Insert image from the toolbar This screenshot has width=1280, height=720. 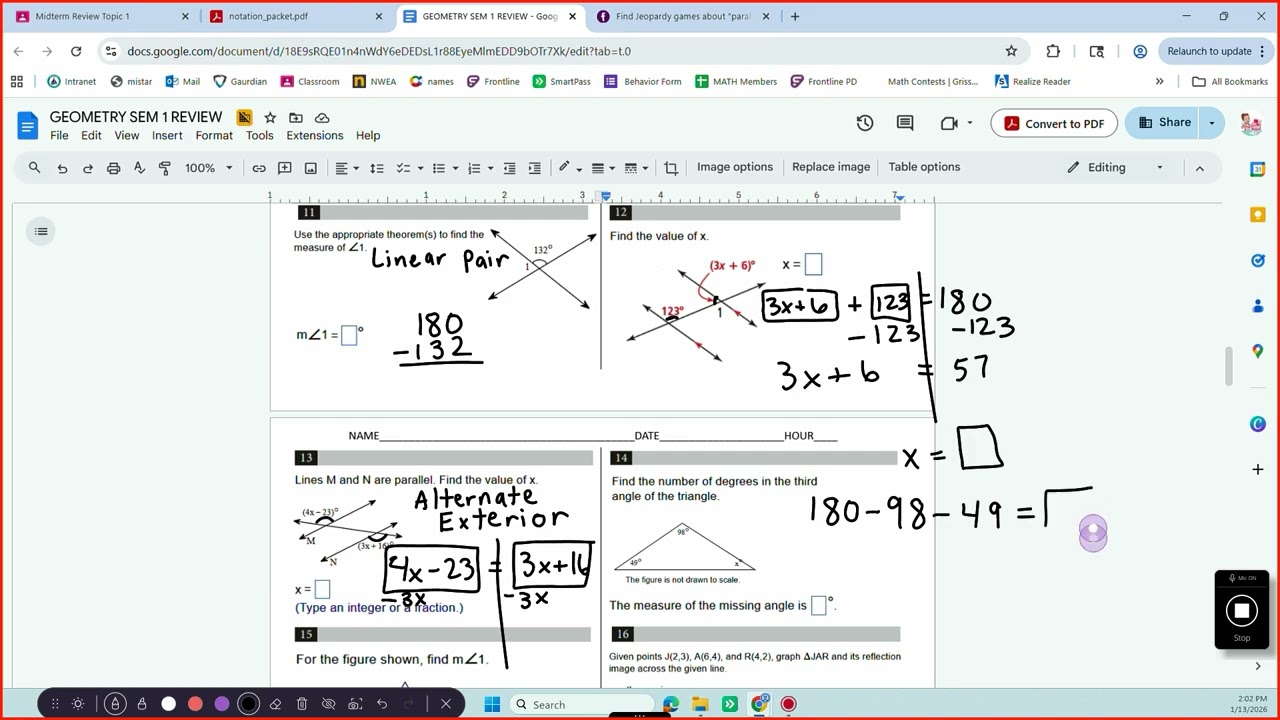[x=310, y=168]
